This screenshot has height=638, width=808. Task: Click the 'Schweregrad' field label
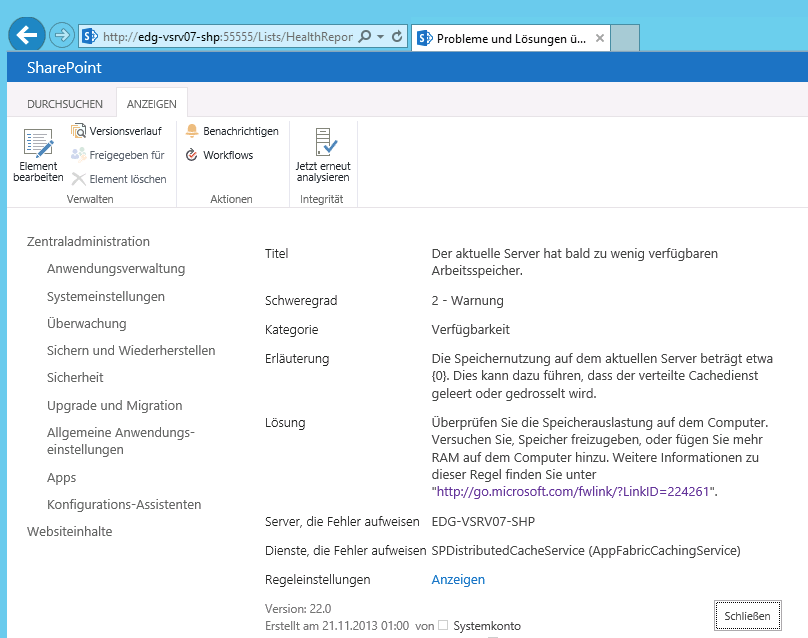301,300
